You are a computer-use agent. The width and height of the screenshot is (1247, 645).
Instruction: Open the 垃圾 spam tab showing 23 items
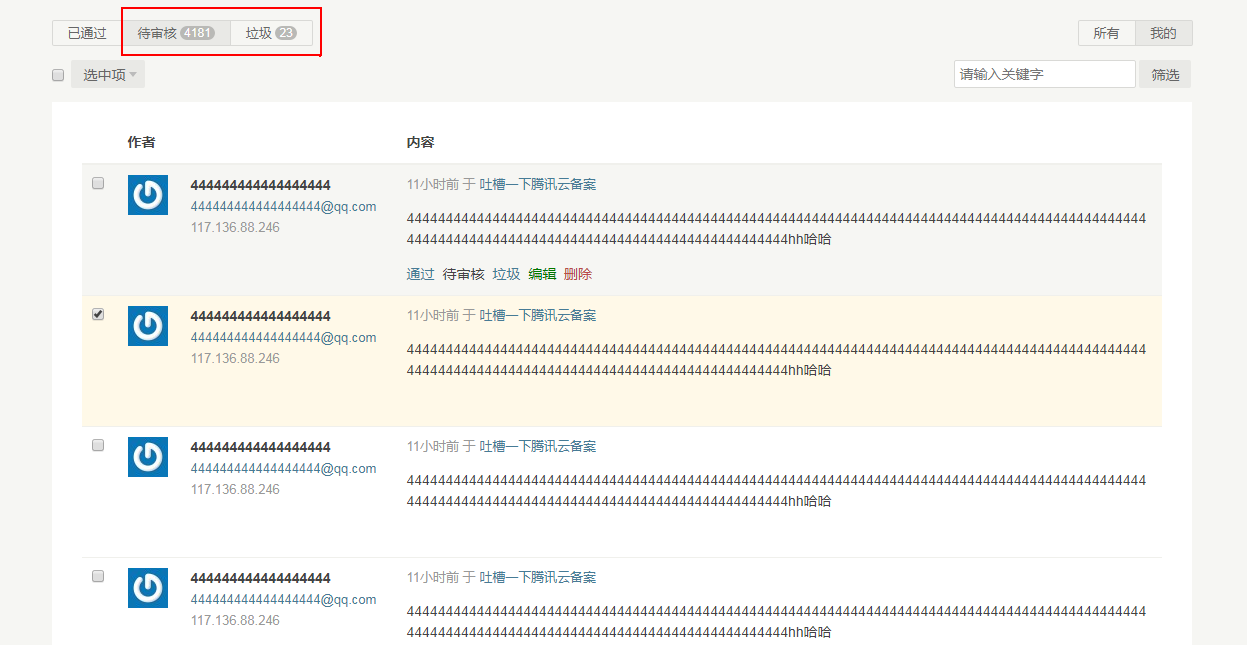(272, 31)
